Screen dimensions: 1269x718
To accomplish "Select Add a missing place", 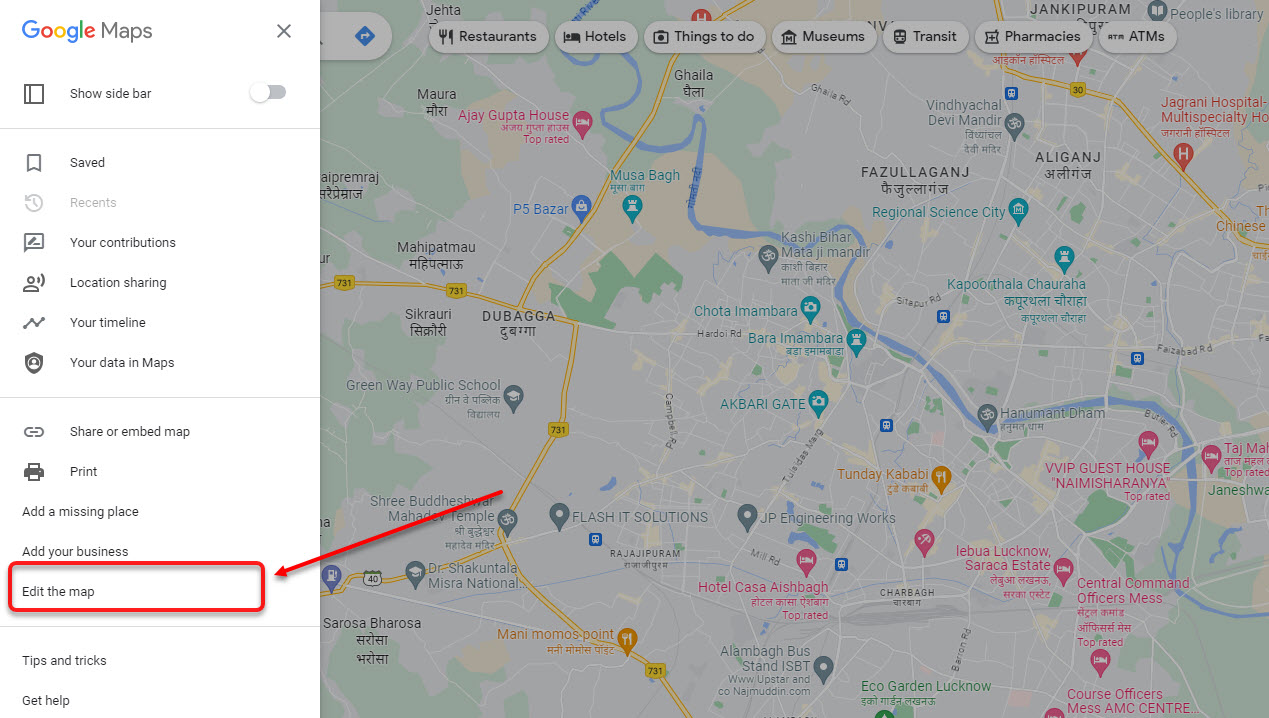I will (x=80, y=512).
